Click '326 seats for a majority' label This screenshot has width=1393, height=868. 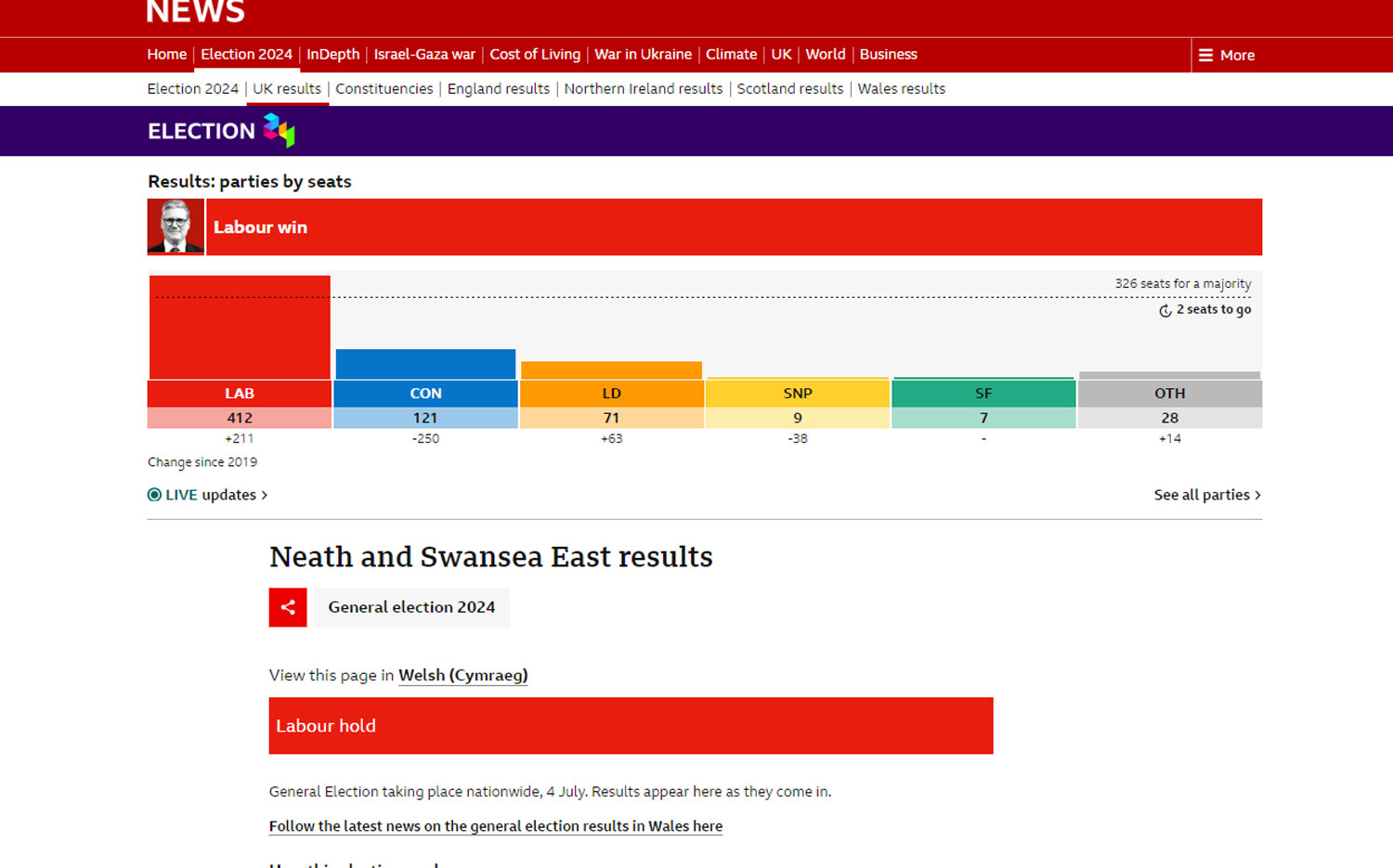coord(1183,283)
